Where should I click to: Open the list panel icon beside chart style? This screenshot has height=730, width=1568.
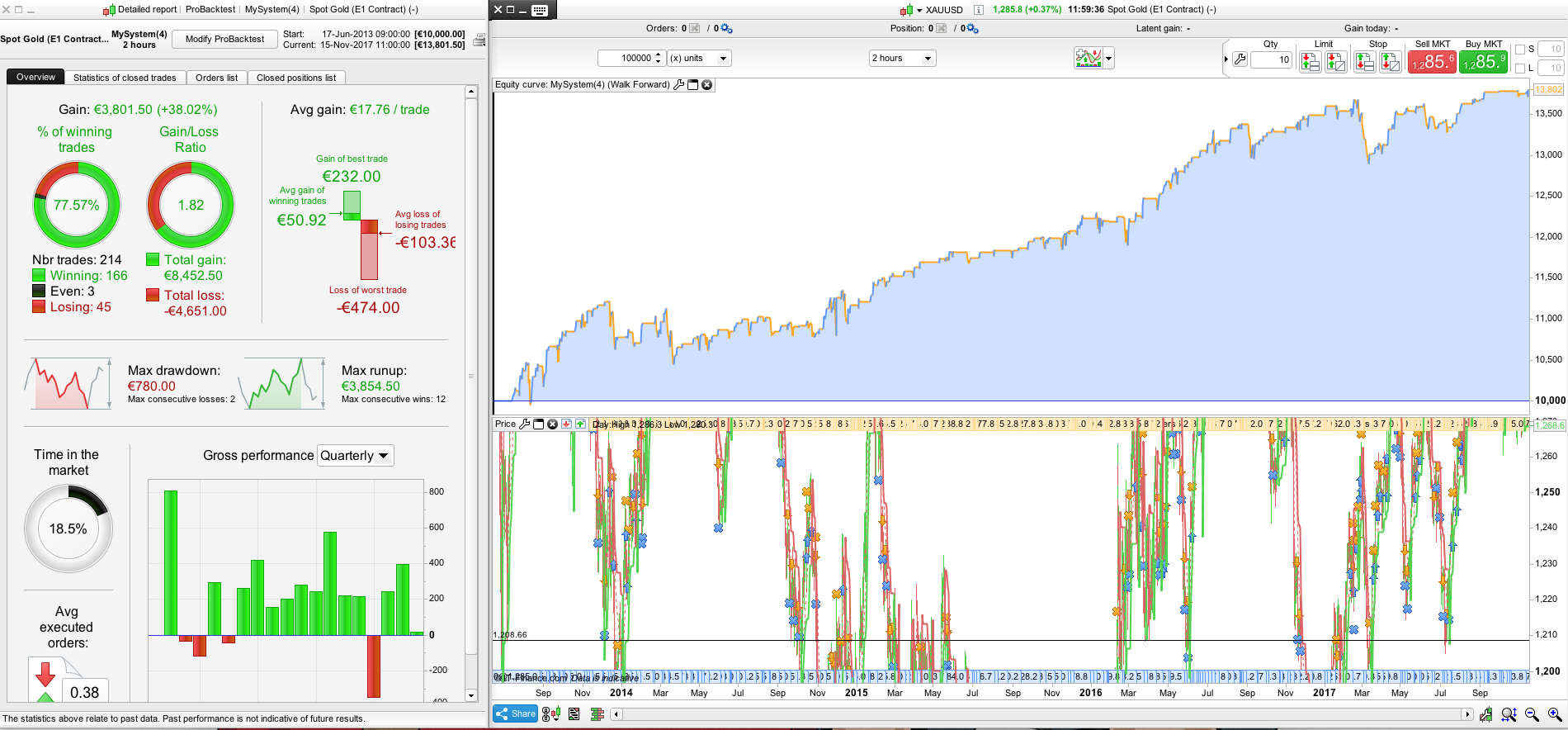[x=574, y=714]
